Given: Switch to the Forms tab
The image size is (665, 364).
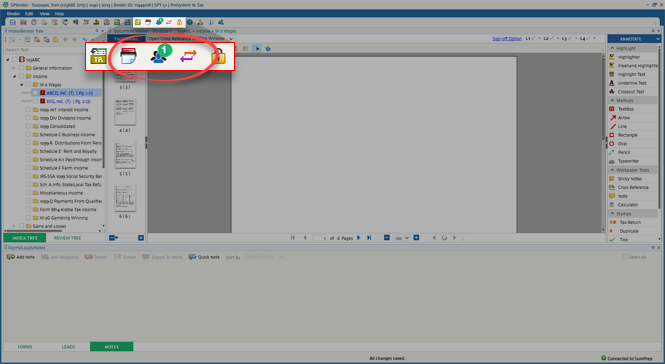Looking at the screenshot, I should [25, 347].
